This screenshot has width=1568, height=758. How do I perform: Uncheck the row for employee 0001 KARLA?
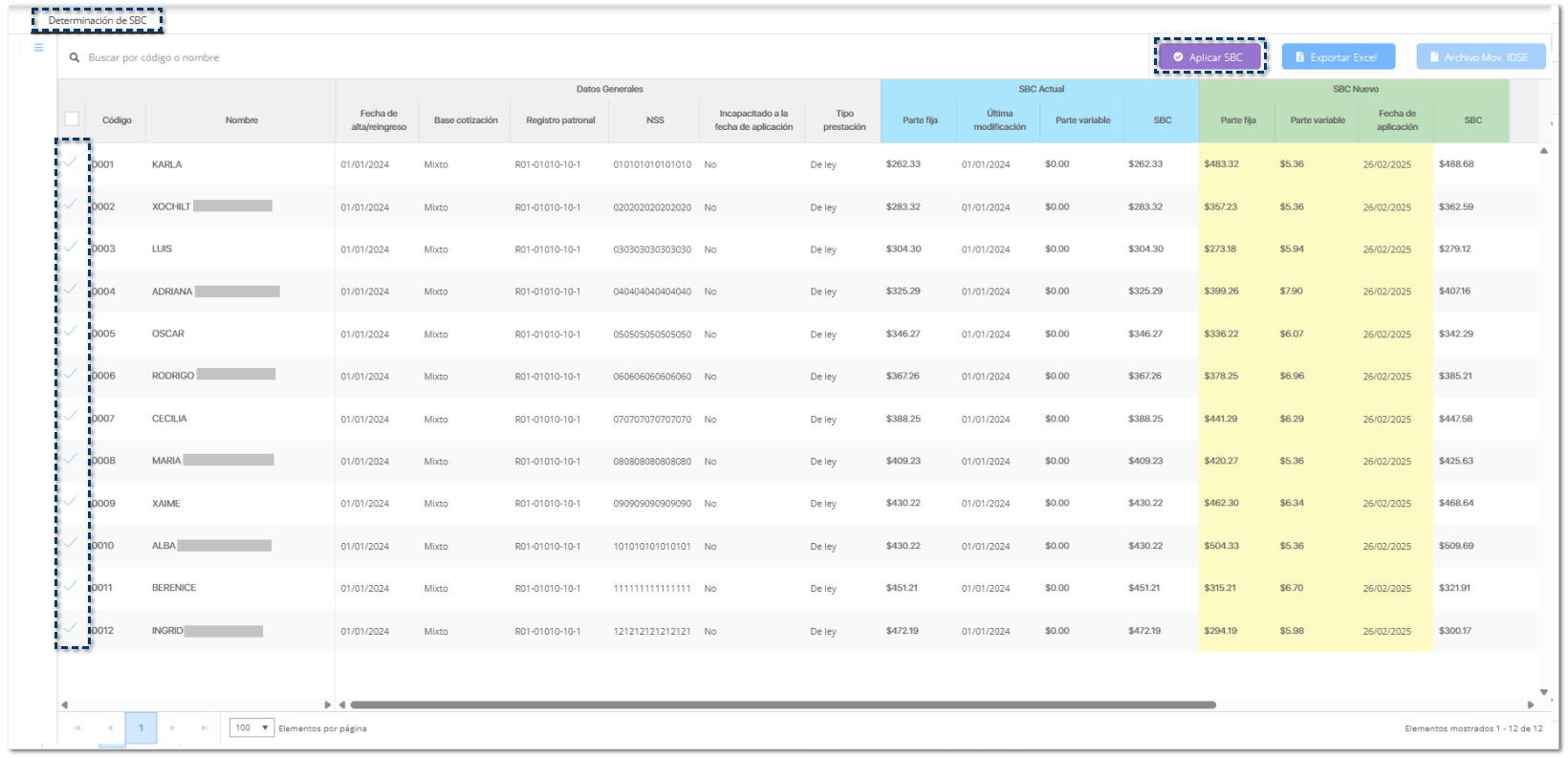point(72,162)
